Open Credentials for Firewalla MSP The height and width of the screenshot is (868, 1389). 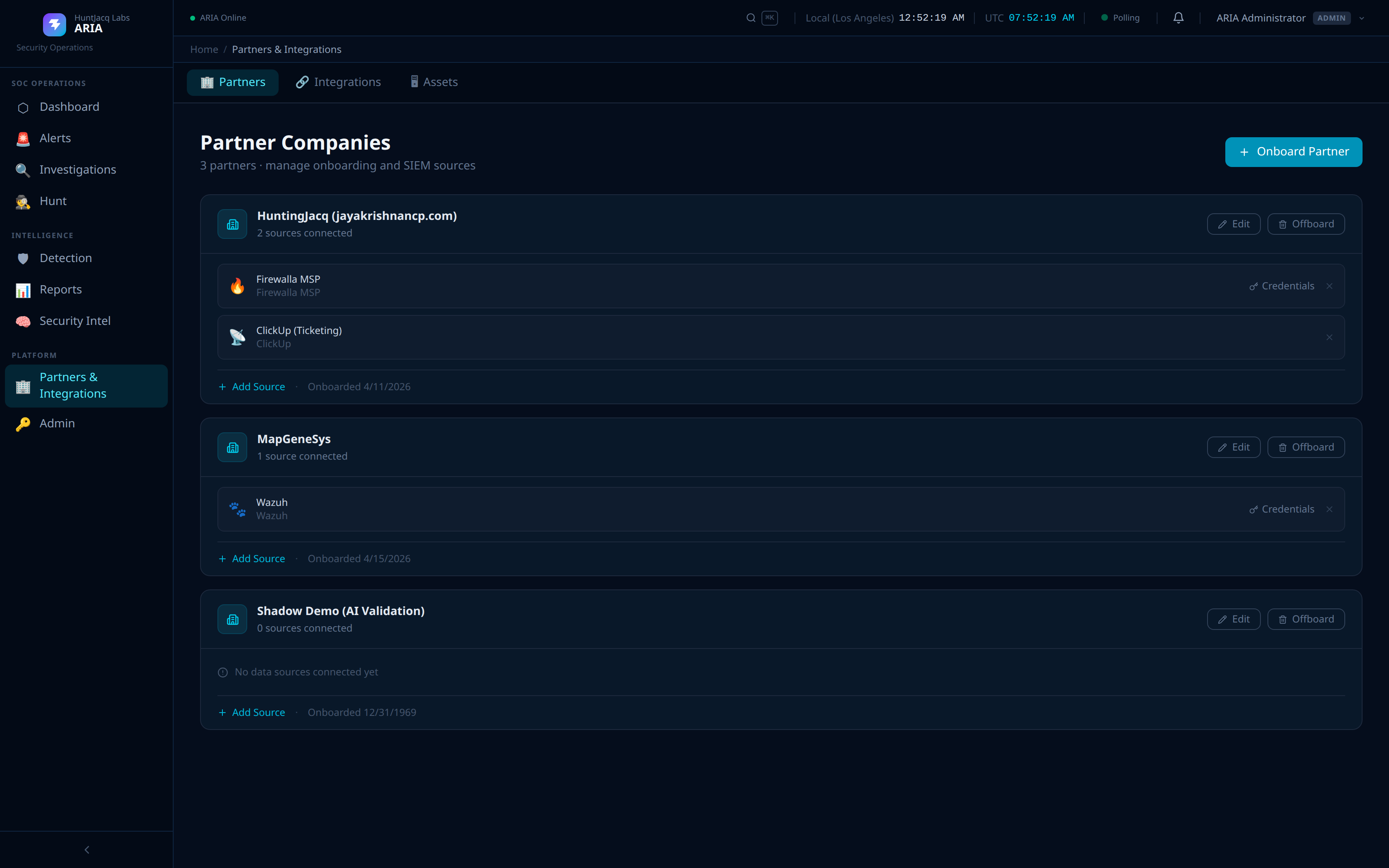[x=1282, y=286]
